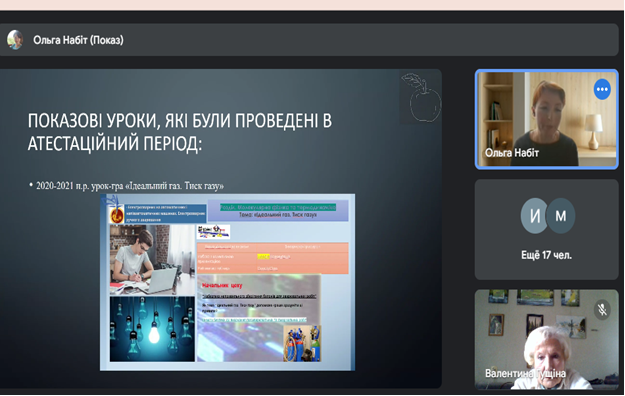The height and width of the screenshot is (396, 625).
Task: Select the 'И' participant avatar circle
Action: (534, 216)
